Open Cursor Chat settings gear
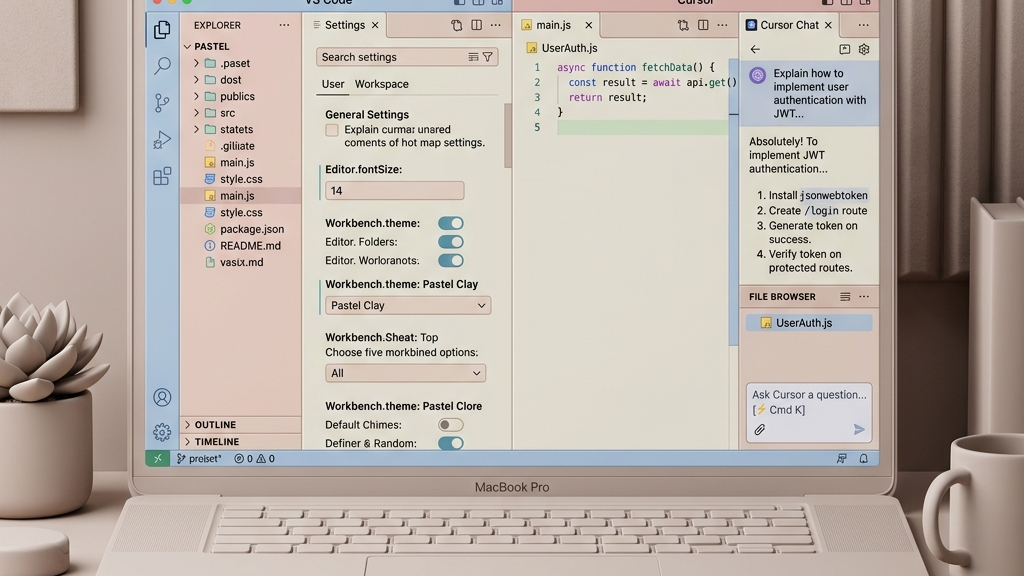The height and width of the screenshot is (576, 1024). point(864,49)
